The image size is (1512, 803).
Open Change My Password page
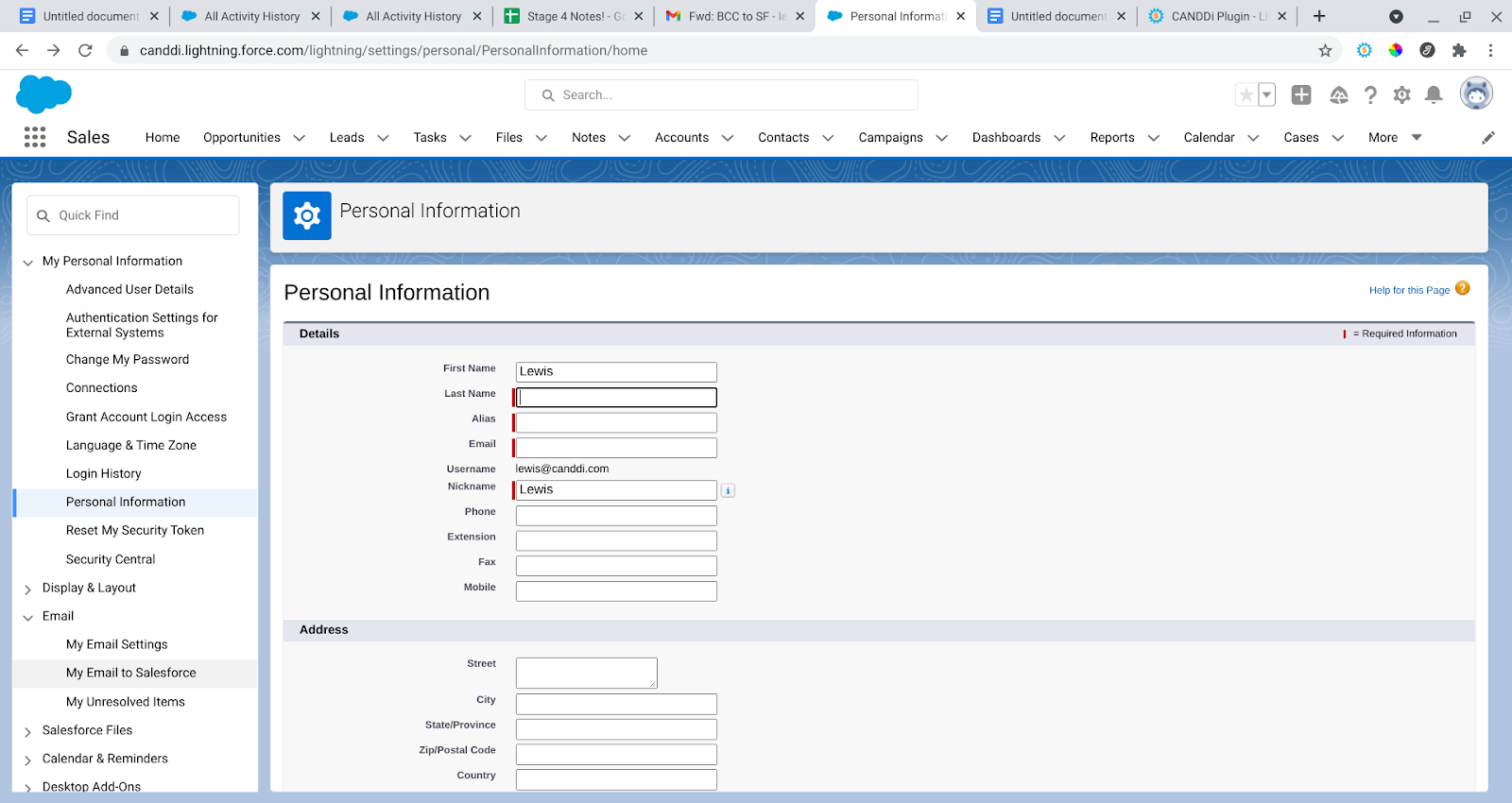click(x=128, y=359)
